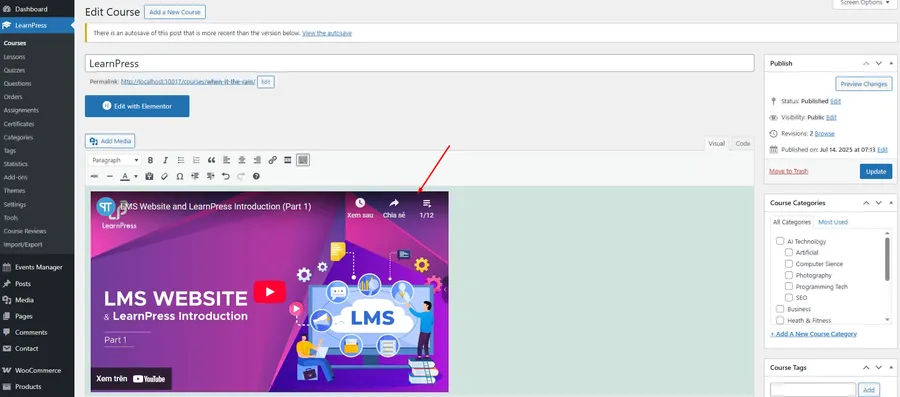Open the text color dropdown arrow
900x397 pixels.
tap(136, 176)
